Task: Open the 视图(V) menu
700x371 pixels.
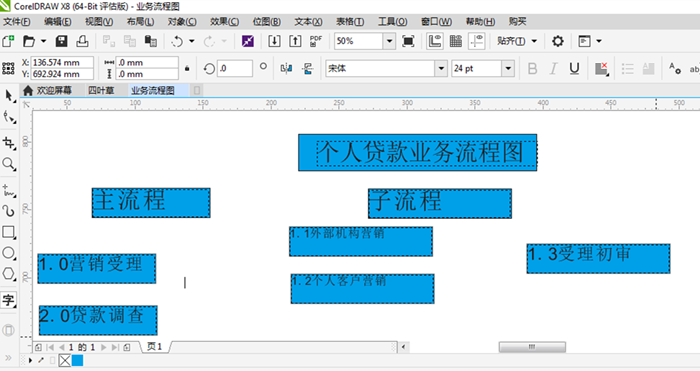Action: click(99, 21)
